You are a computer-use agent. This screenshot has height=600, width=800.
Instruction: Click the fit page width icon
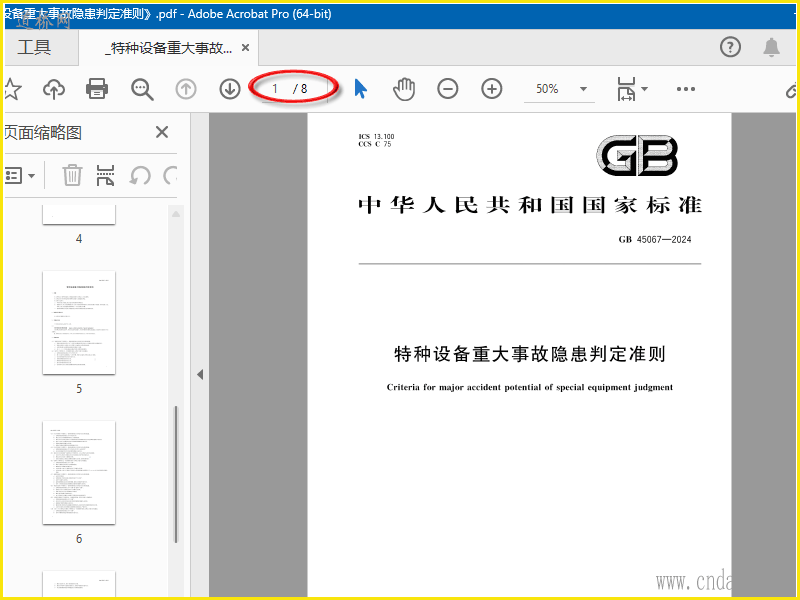click(626, 89)
